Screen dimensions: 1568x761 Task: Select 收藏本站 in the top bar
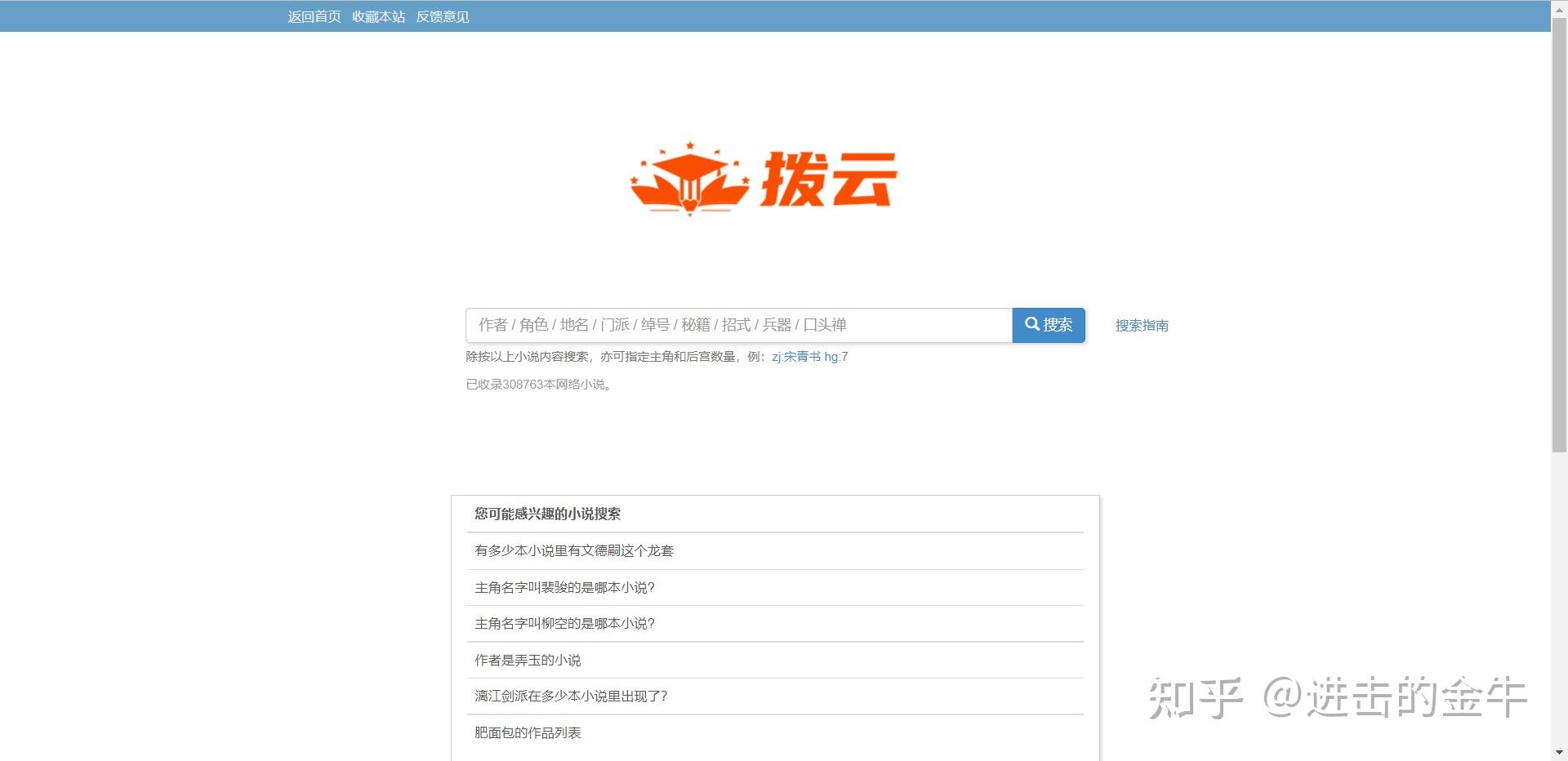[x=378, y=16]
